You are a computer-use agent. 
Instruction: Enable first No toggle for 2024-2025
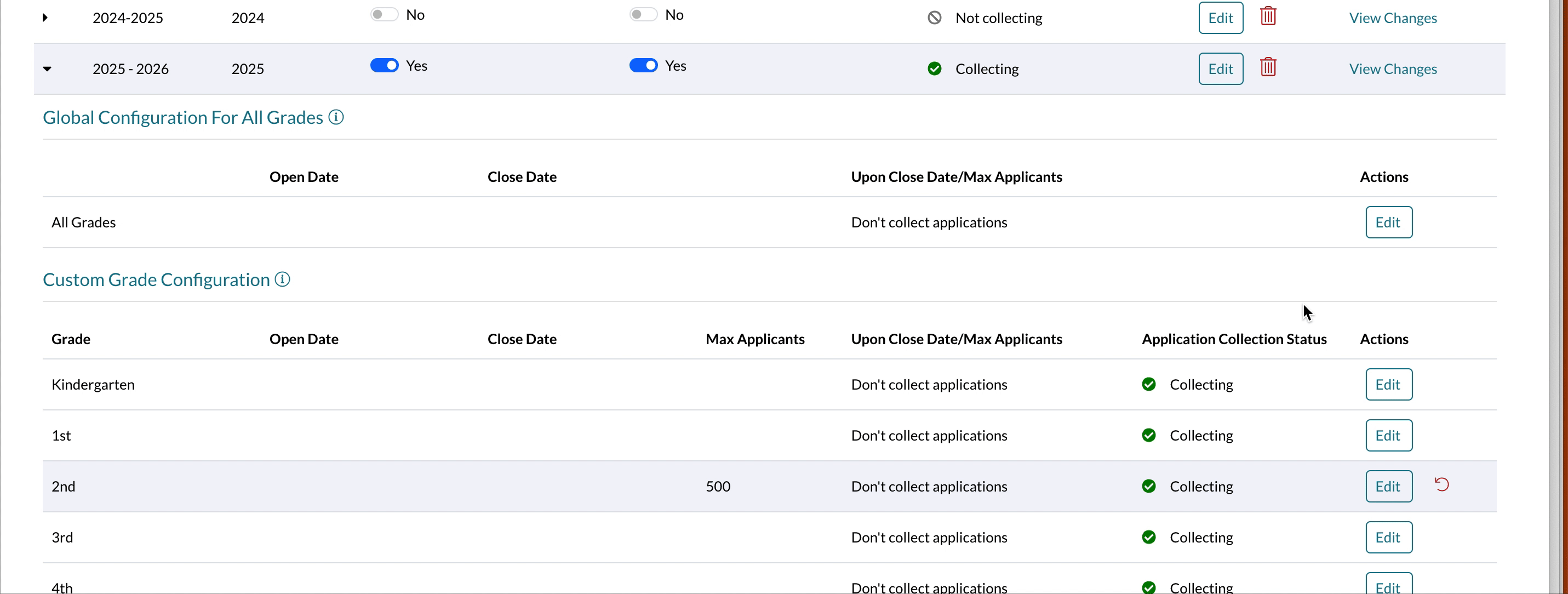pos(384,15)
